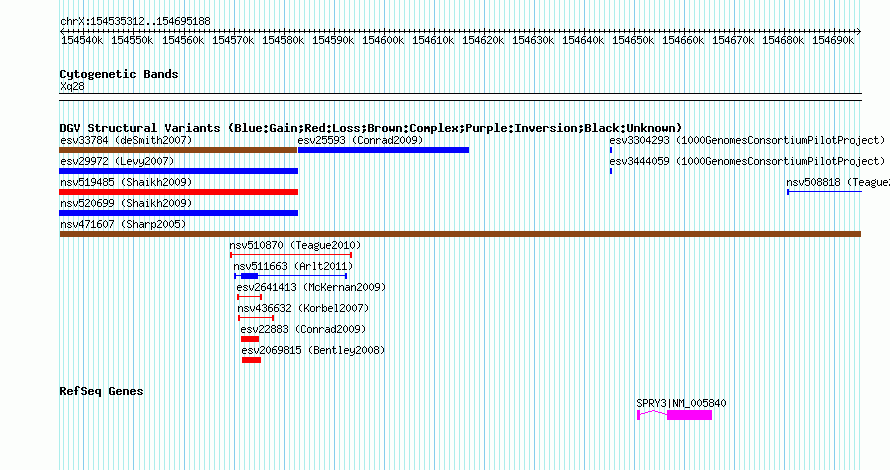Select the red nsv519485 loss bar
The width and height of the screenshot is (890, 470).
(x=179, y=192)
